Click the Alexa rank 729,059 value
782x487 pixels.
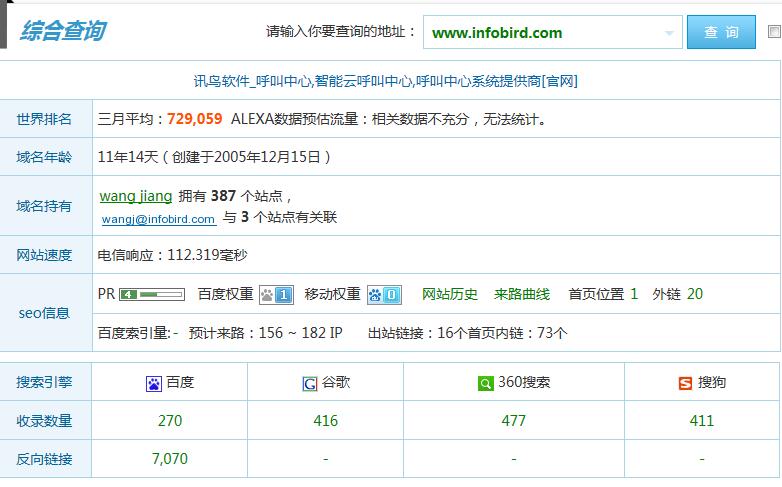point(195,119)
